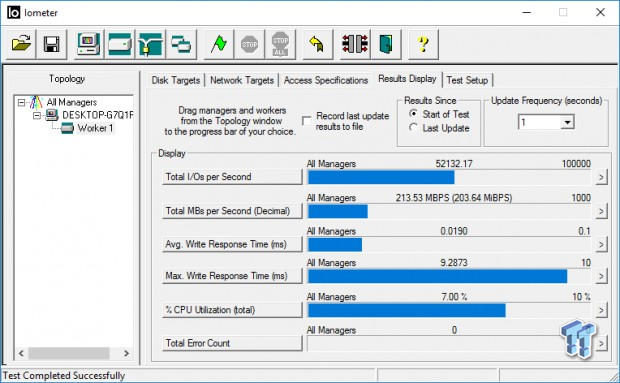Screen dimensions: 620x383
Task: Switch to Network Targets tab
Action: (x=242, y=80)
